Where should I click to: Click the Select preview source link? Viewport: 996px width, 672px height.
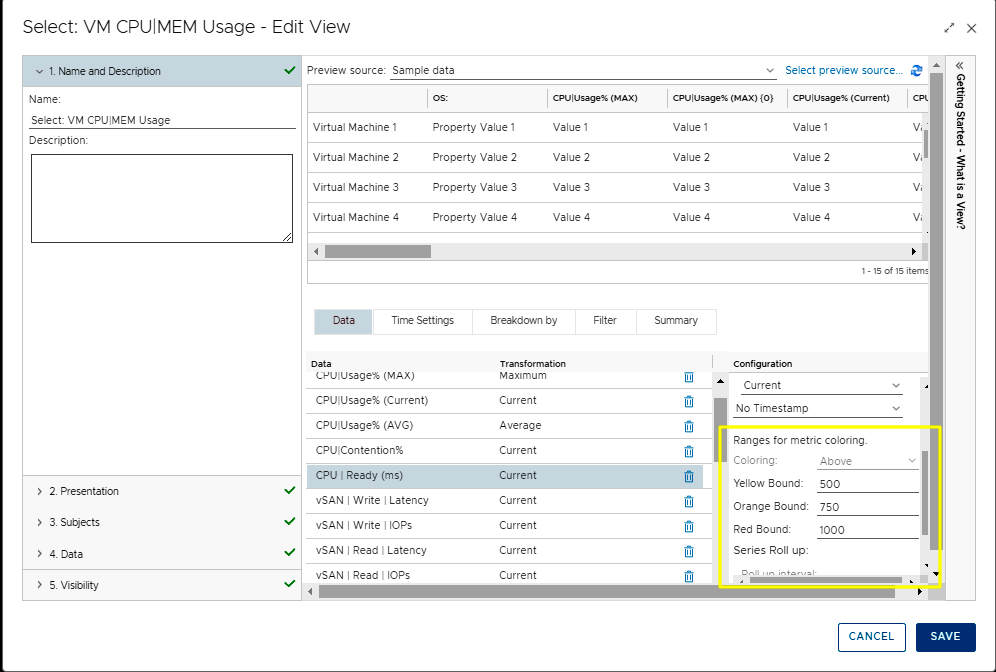pos(843,71)
